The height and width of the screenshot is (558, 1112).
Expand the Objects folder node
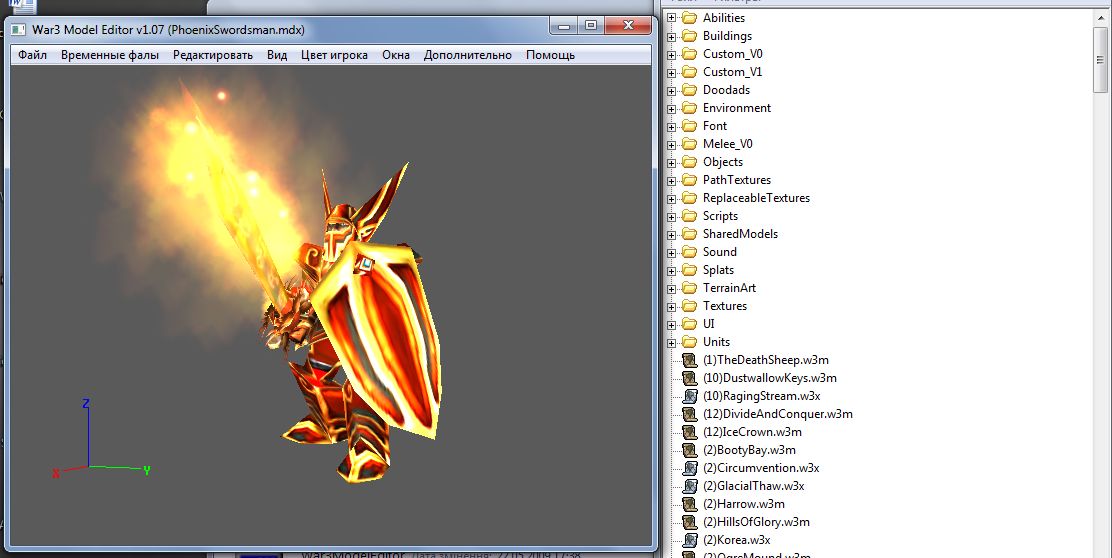(x=671, y=162)
